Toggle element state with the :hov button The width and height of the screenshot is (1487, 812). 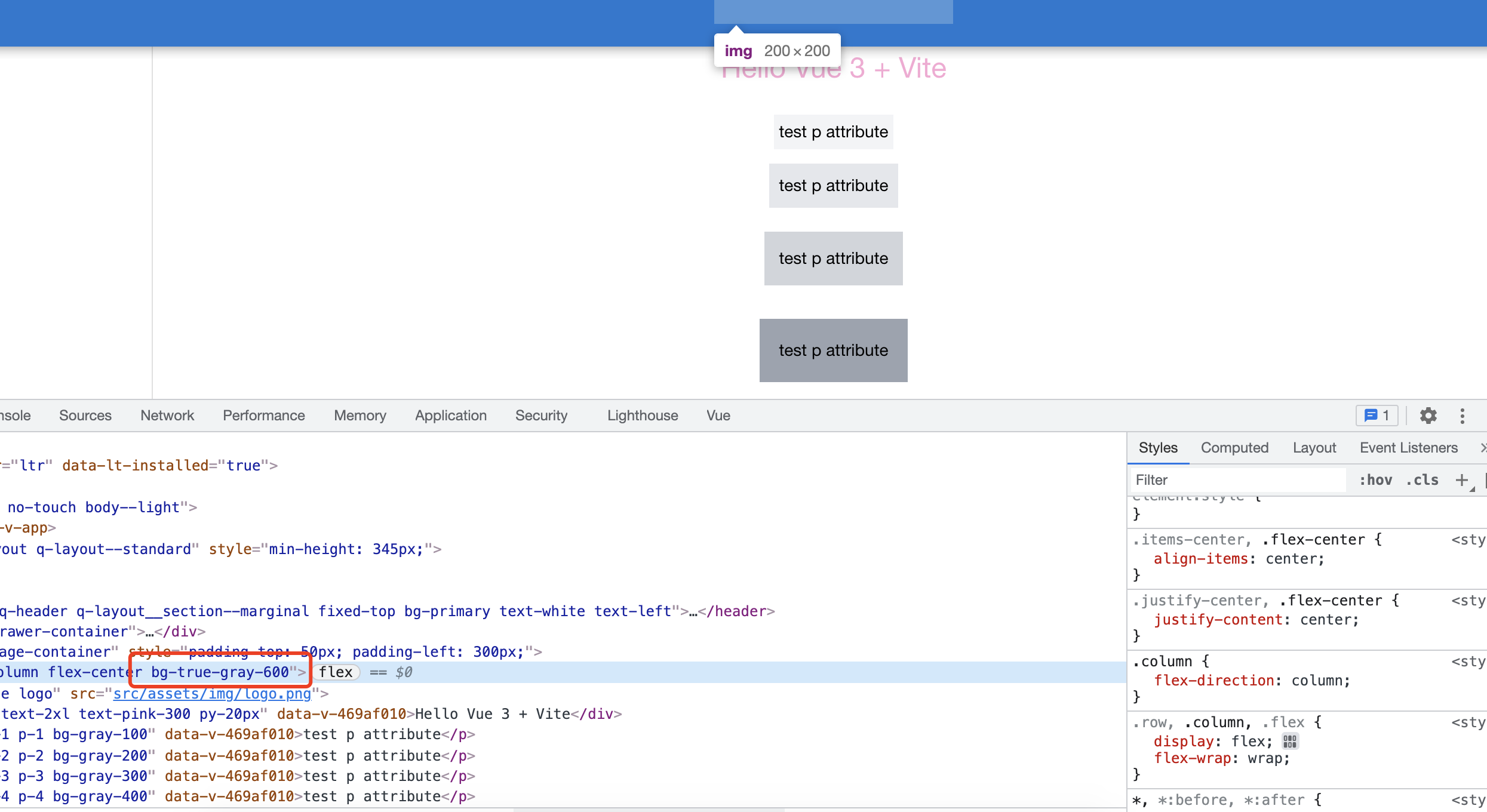[1375, 479]
